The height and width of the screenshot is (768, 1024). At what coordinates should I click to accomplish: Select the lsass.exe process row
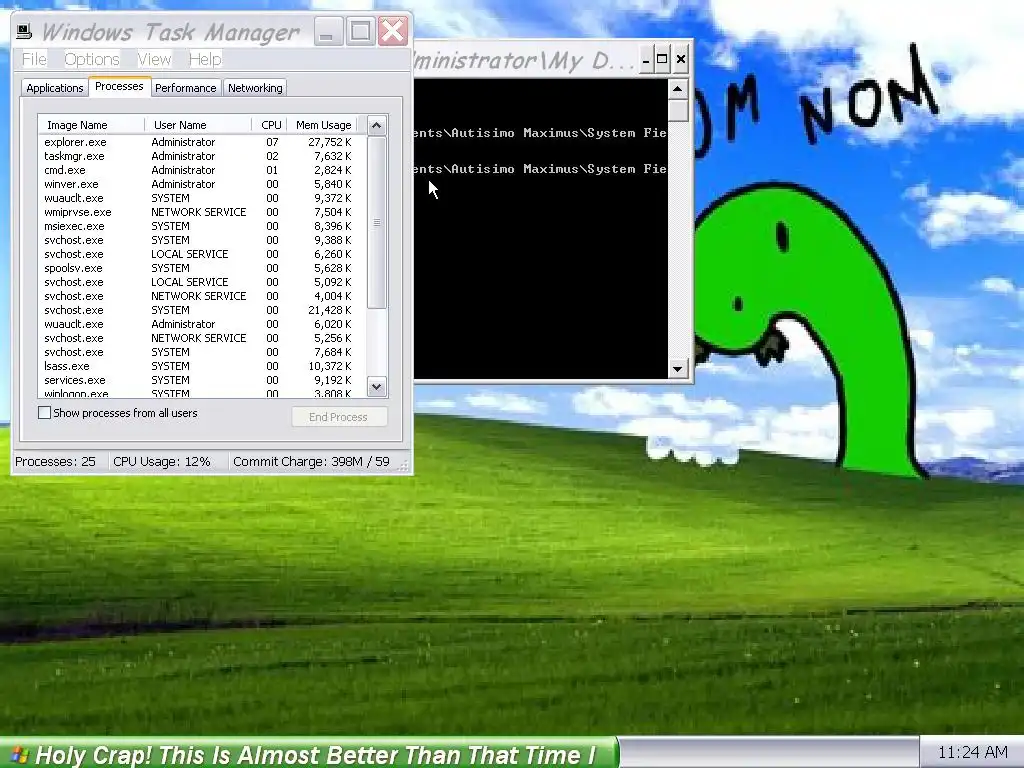click(x=200, y=366)
